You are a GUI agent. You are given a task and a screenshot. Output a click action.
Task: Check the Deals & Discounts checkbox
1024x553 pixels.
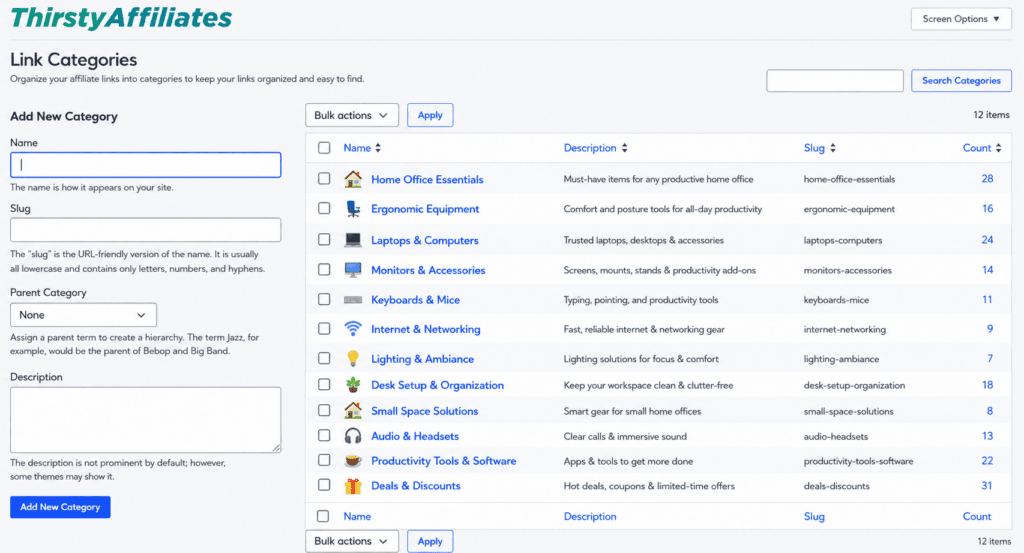tap(324, 484)
